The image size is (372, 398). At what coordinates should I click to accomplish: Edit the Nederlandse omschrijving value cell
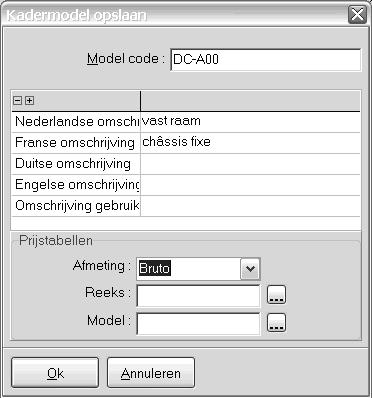pos(250,122)
